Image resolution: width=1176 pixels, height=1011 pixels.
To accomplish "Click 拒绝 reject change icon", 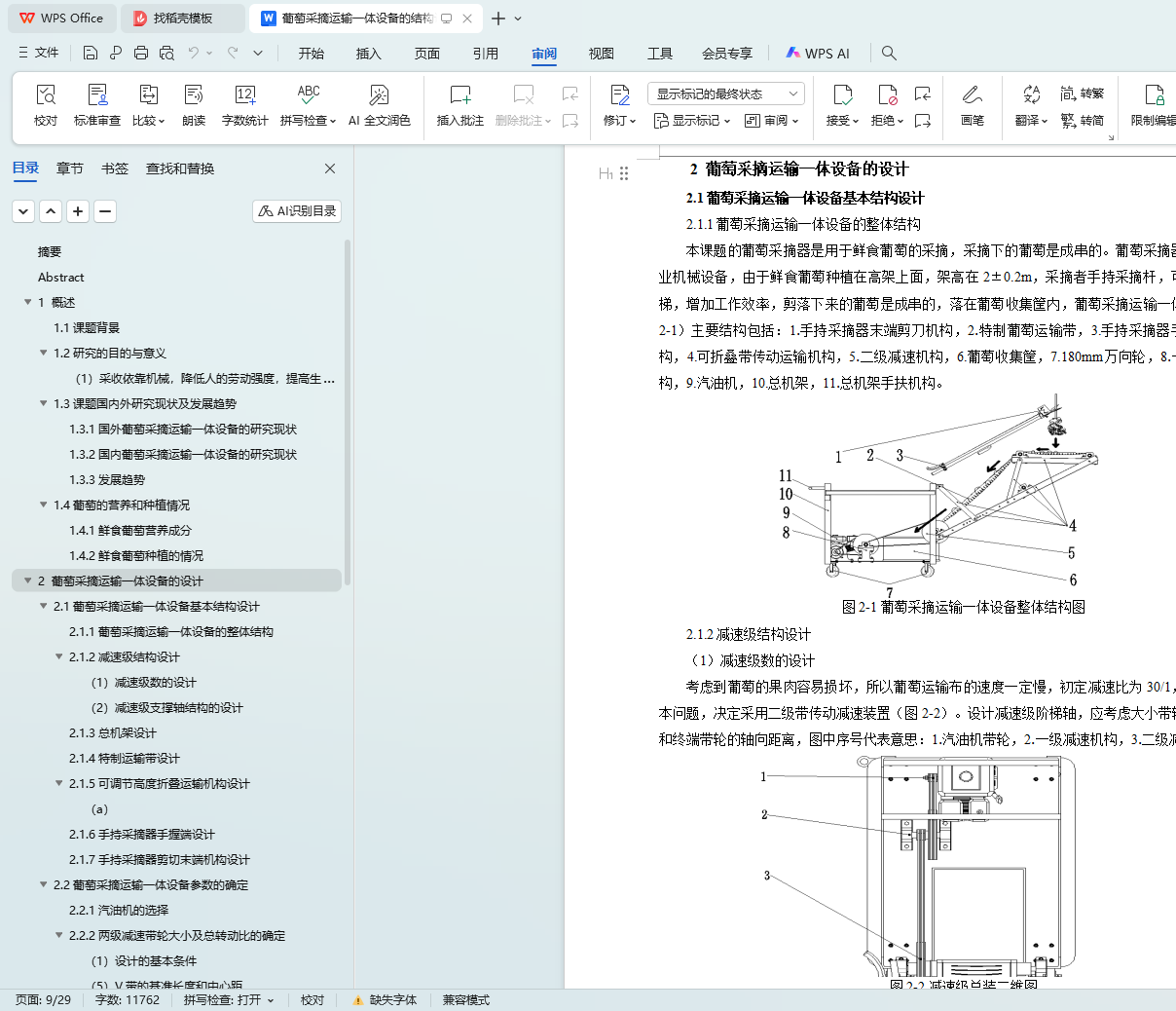I will [x=887, y=94].
